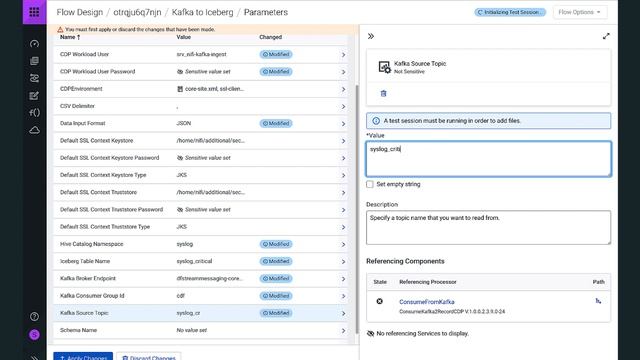Open the Flow Options dropdown
Viewport: 640px width, 360px height.
coord(580,12)
